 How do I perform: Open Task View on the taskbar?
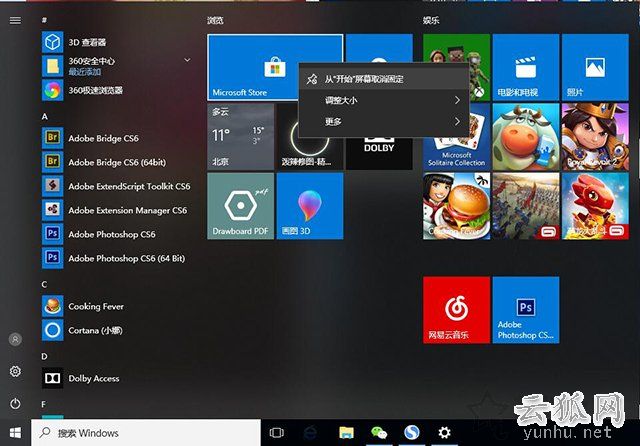277,433
